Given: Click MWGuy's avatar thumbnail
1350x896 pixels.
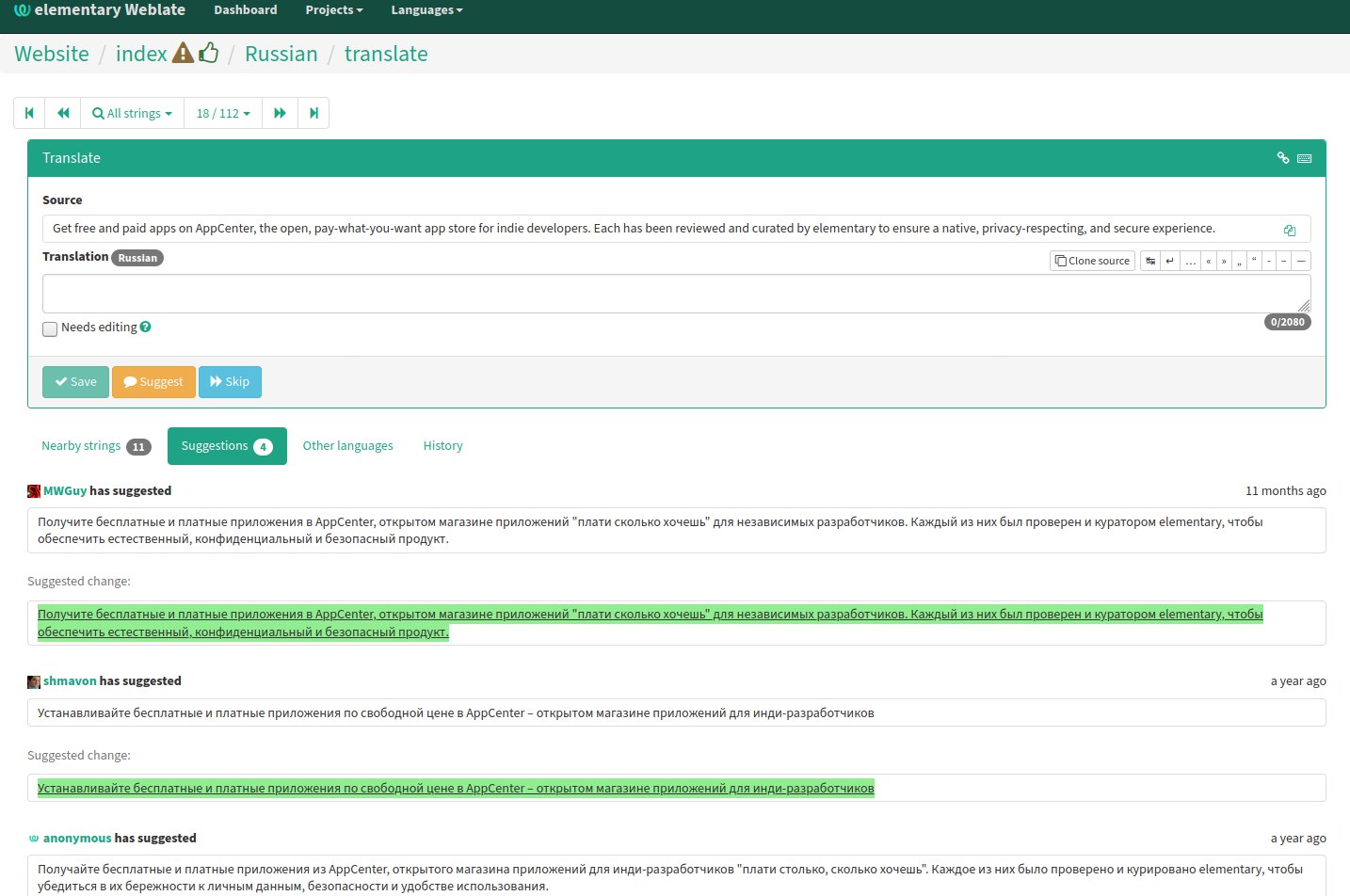Looking at the screenshot, I should tap(34, 491).
